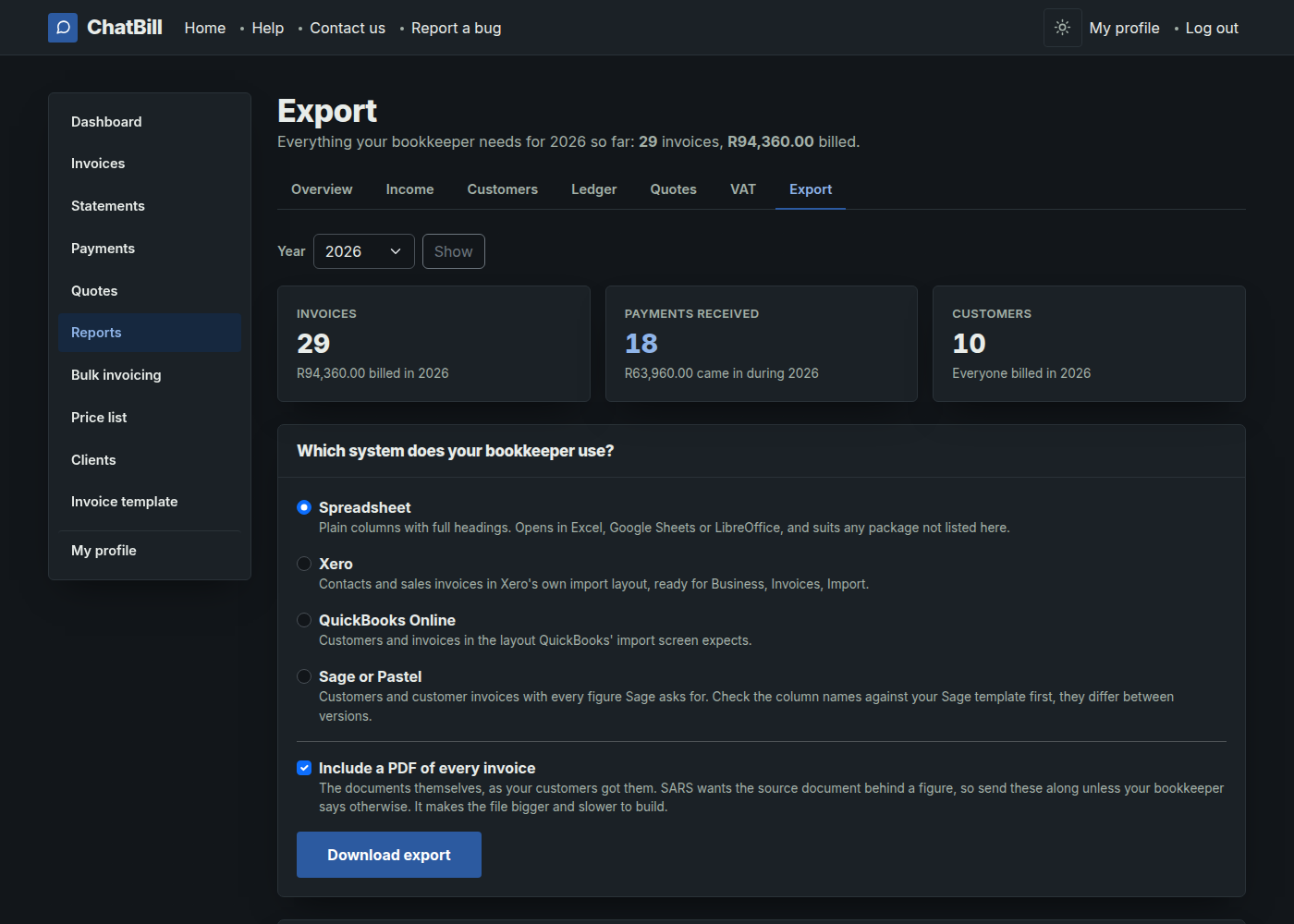Open the Year 2026 dropdown

pyautogui.click(x=364, y=251)
